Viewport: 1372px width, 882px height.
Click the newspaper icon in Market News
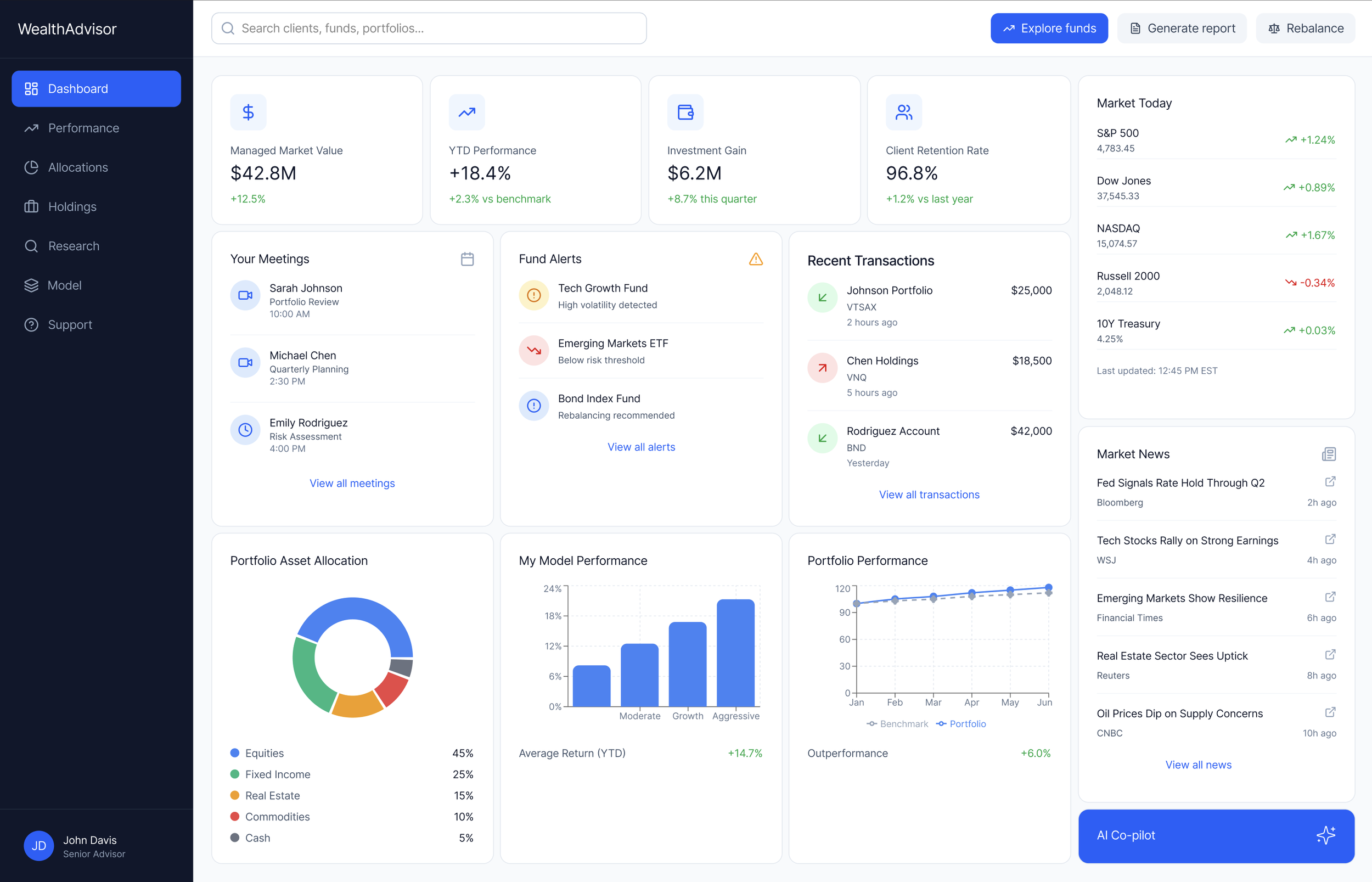pyautogui.click(x=1329, y=454)
